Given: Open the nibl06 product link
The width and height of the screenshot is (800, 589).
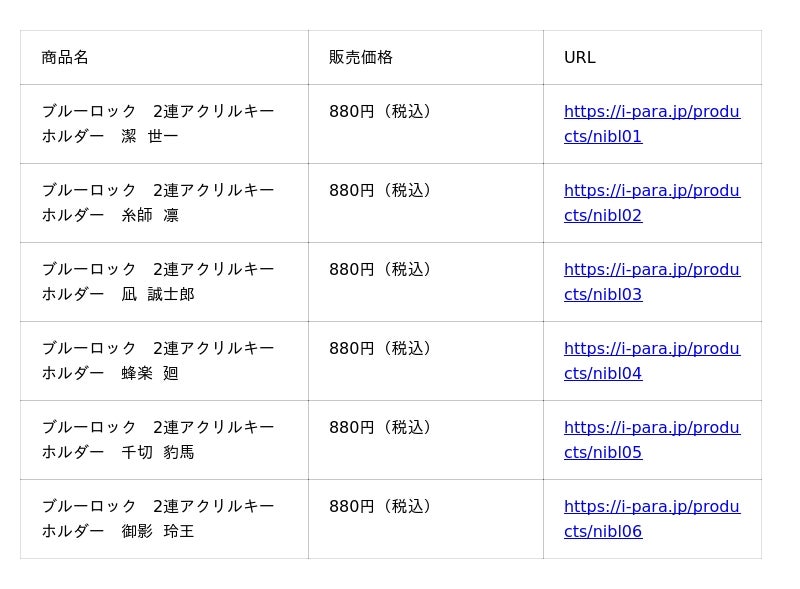Looking at the screenshot, I should [652, 519].
